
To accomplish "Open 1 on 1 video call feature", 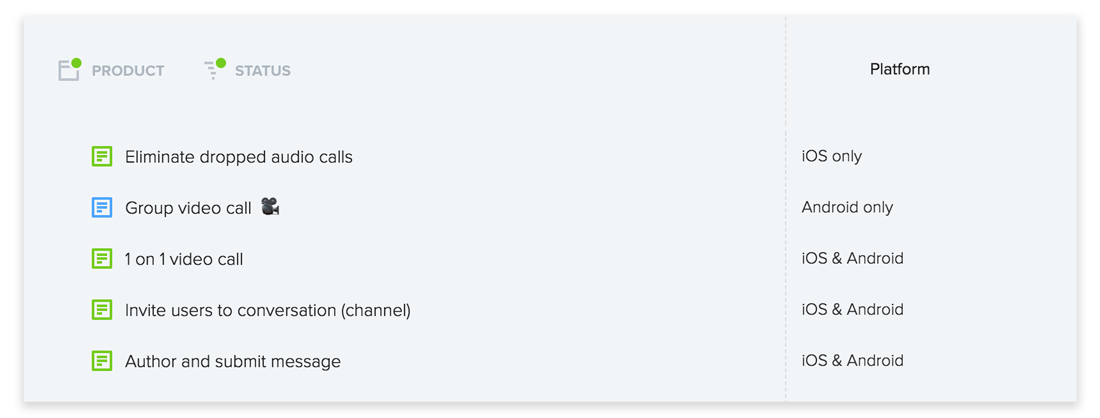I will (x=184, y=259).
